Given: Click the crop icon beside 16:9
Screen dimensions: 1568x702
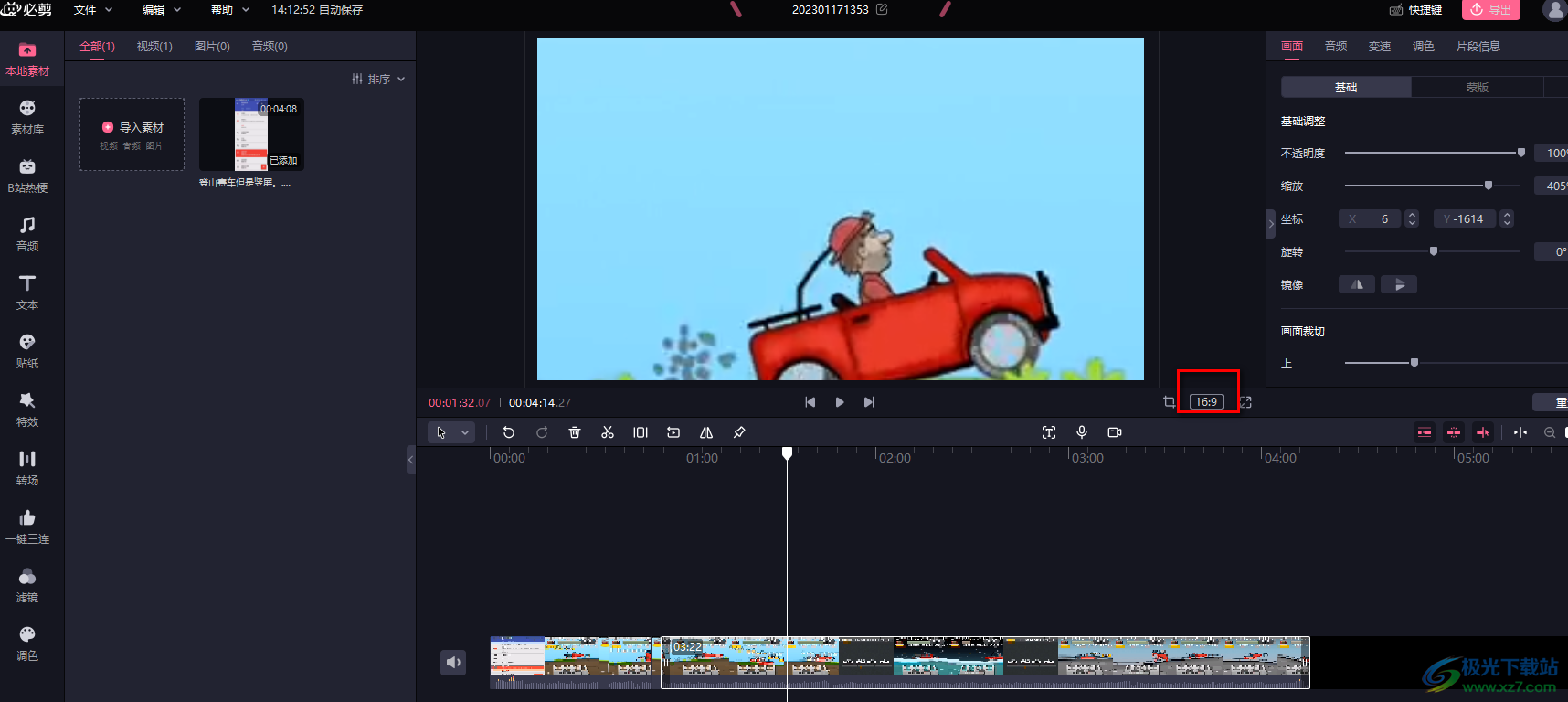Looking at the screenshot, I should pyautogui.click(x=1170, y=402).
